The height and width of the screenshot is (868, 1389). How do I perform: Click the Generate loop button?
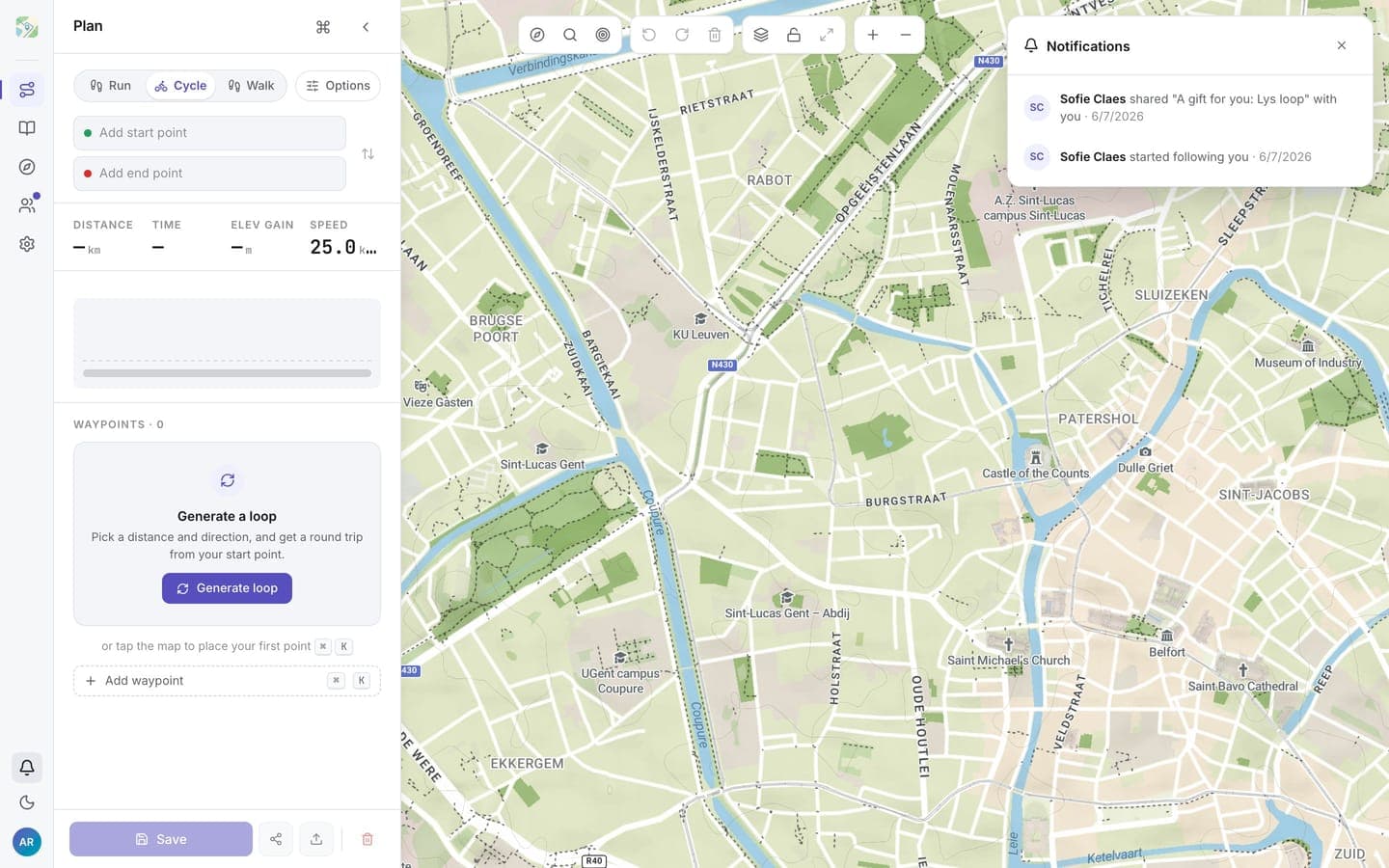click(x=227, y=588)
